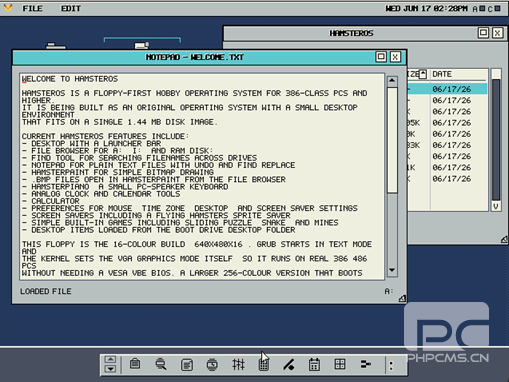Click the size column sort arrow icon
This screenshot has height=382, width=509.
pyautogui.click(x=423, y=74)
